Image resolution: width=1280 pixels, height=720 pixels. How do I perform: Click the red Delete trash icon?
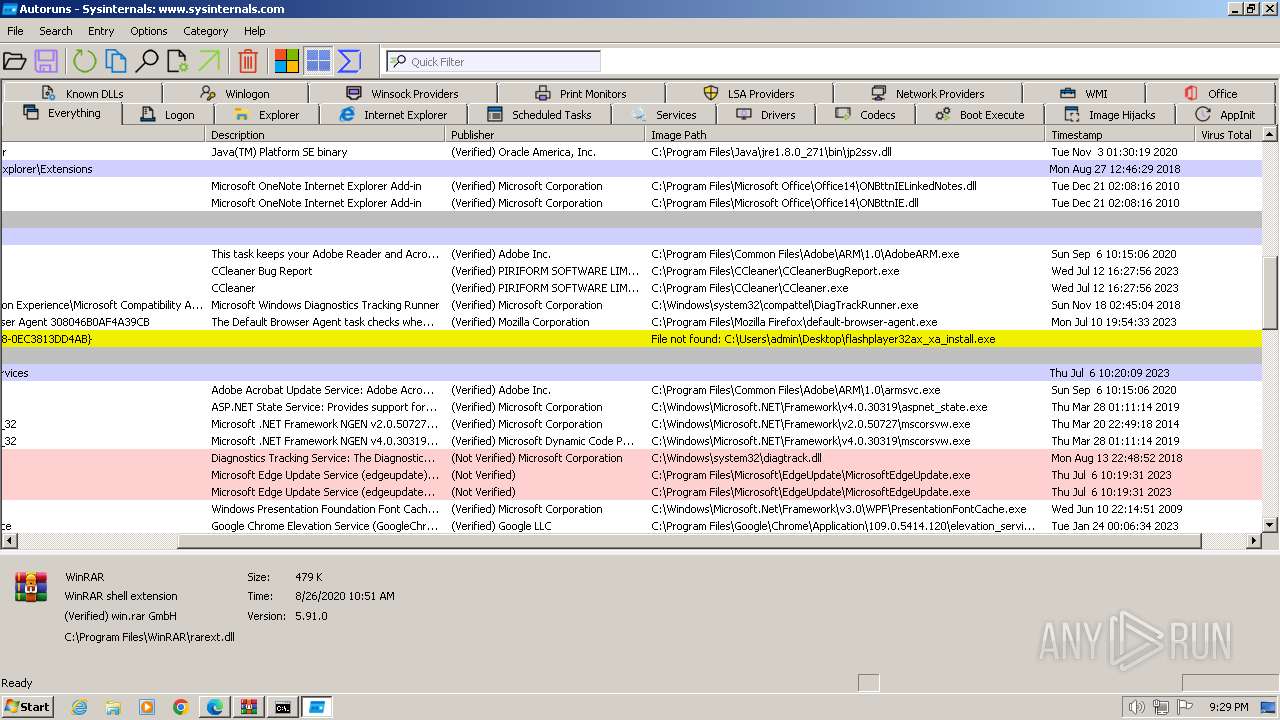point(248,62)
